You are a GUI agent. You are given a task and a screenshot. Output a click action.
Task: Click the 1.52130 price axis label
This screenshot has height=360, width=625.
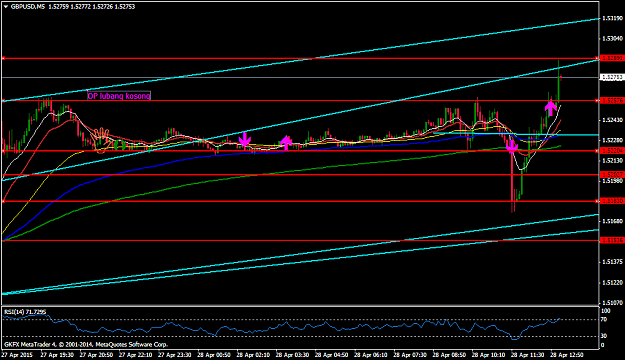[612, 161]
